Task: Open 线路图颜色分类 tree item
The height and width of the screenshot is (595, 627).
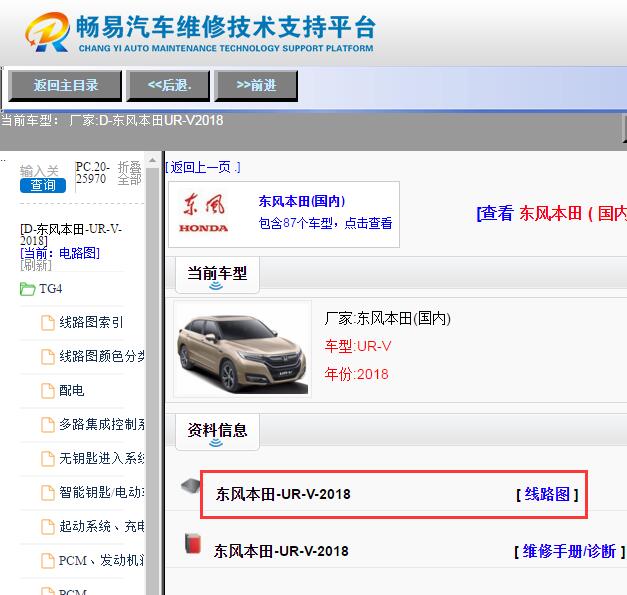Action: point(102,356)
